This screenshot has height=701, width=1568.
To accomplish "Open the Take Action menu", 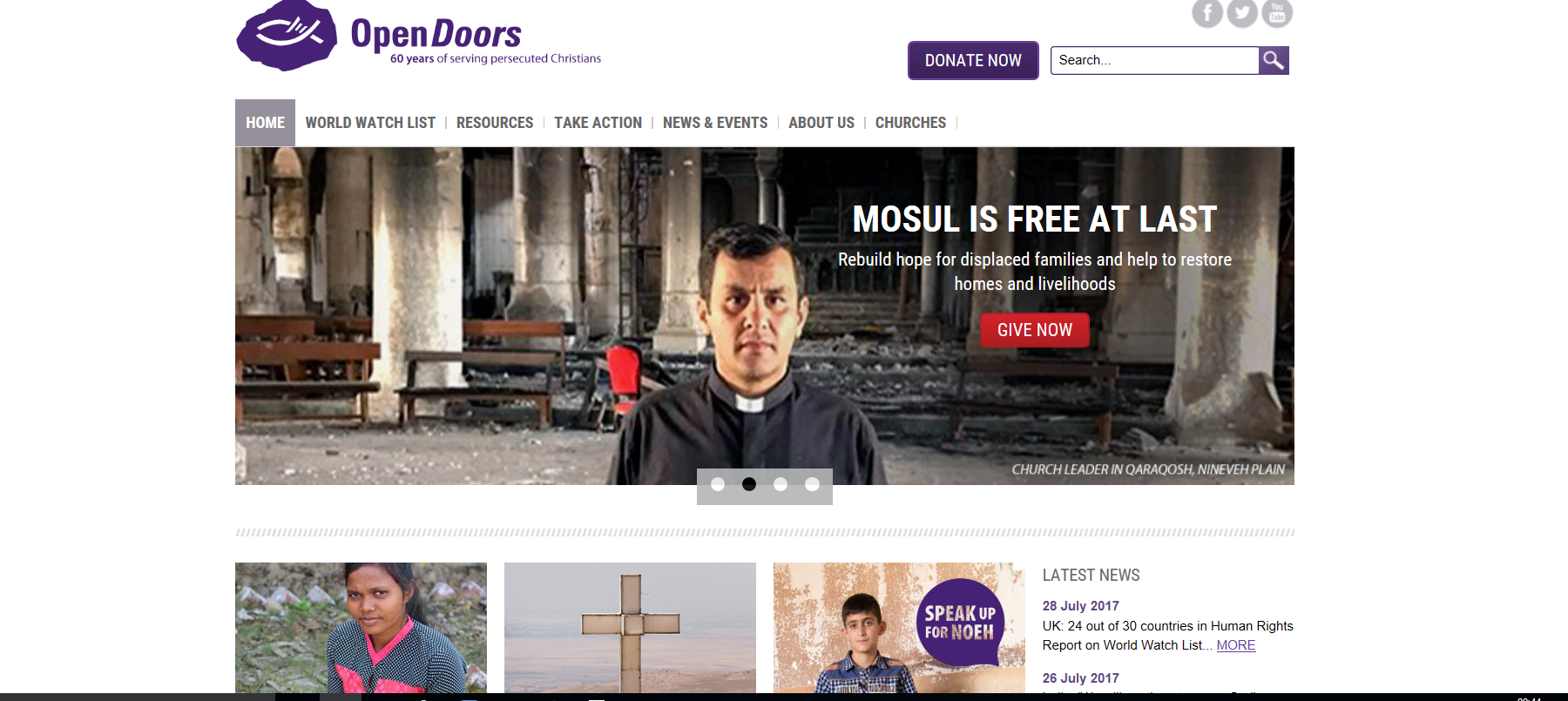I will [x=598, y=123].
